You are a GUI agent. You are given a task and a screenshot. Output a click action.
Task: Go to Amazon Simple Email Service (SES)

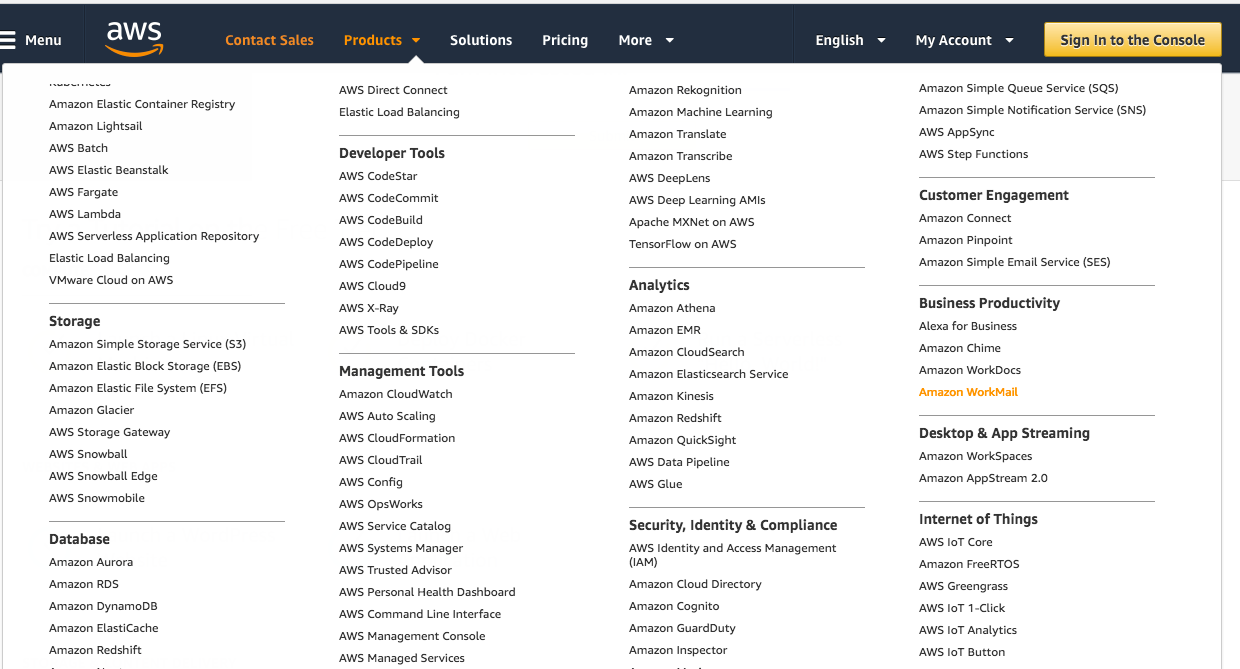pos(1015,262)
